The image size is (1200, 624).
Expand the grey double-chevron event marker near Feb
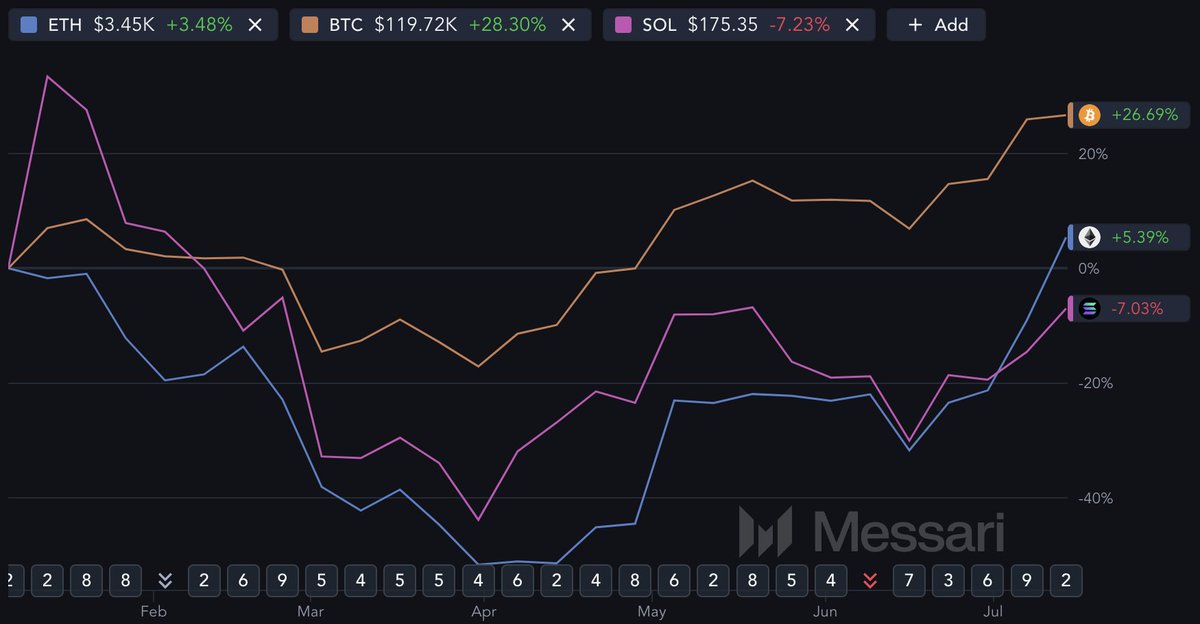coord(165,580)
